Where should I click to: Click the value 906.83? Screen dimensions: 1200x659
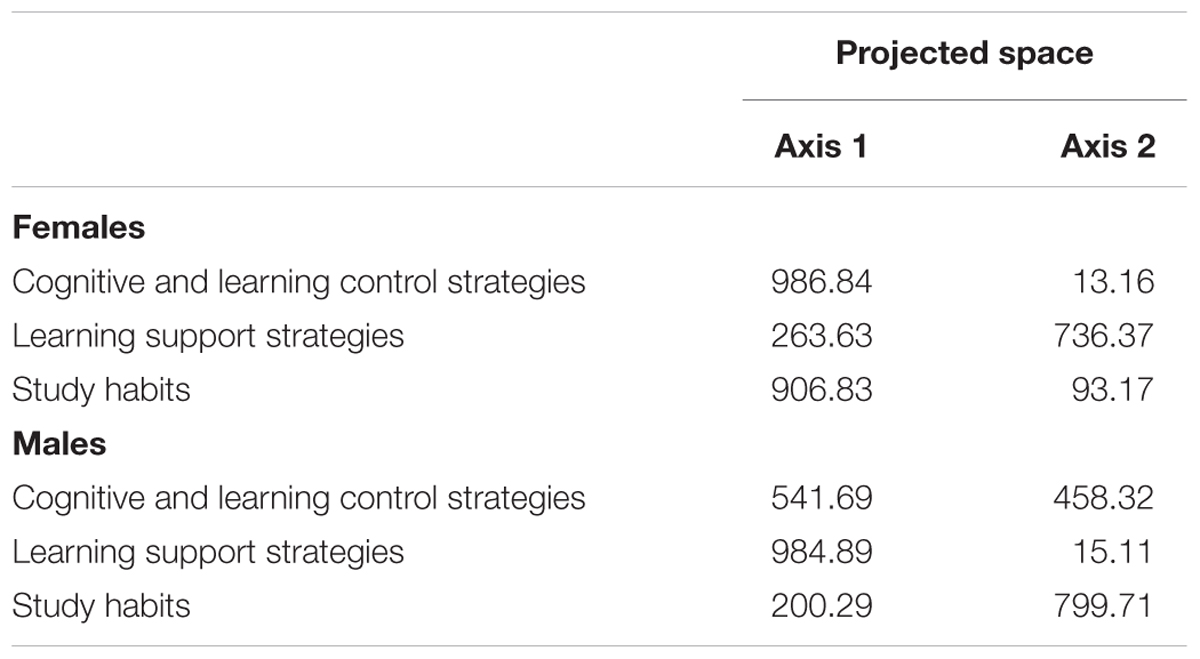(821, 389)
